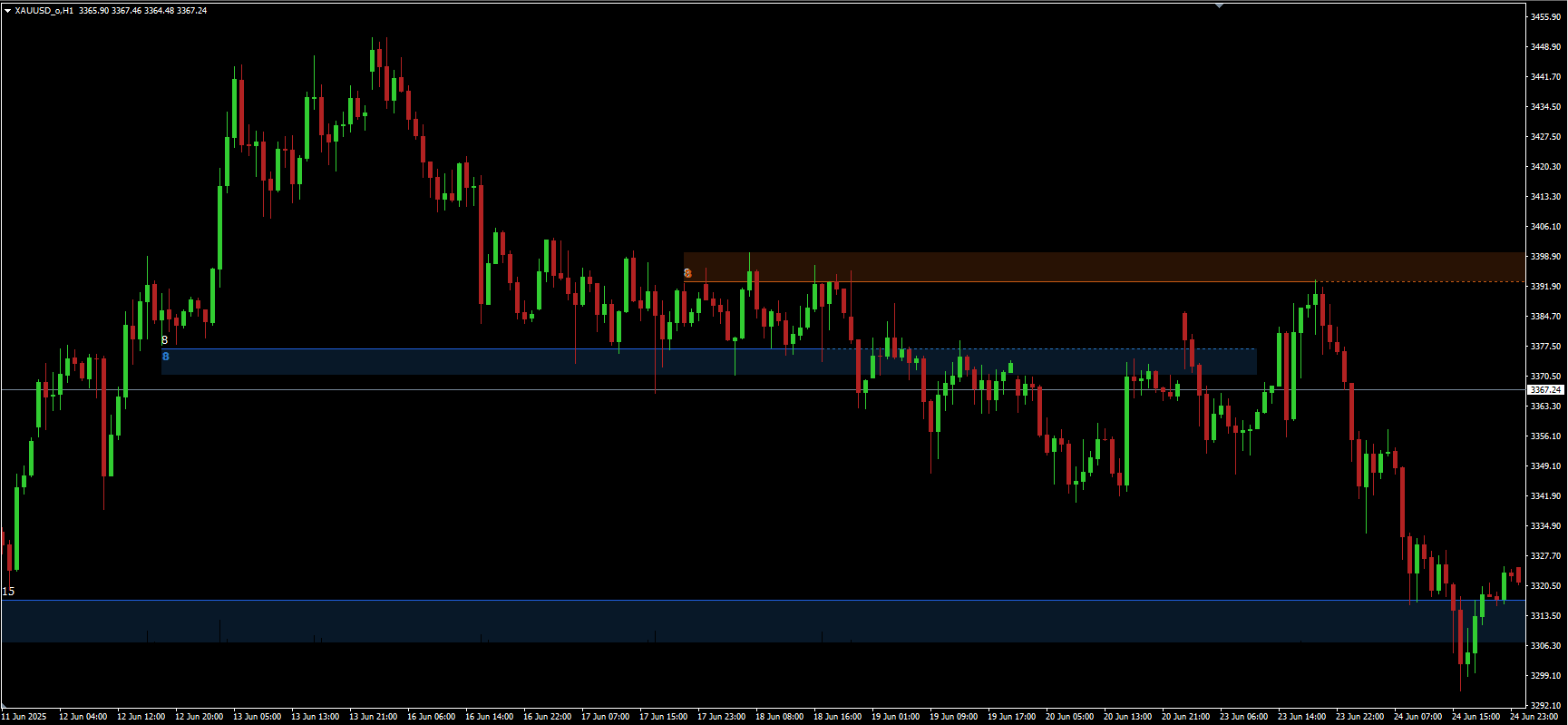Click the 3292.10 price scale label
The width and height of the screenshot is (1568, 725).
click(x=1545, y=705)
